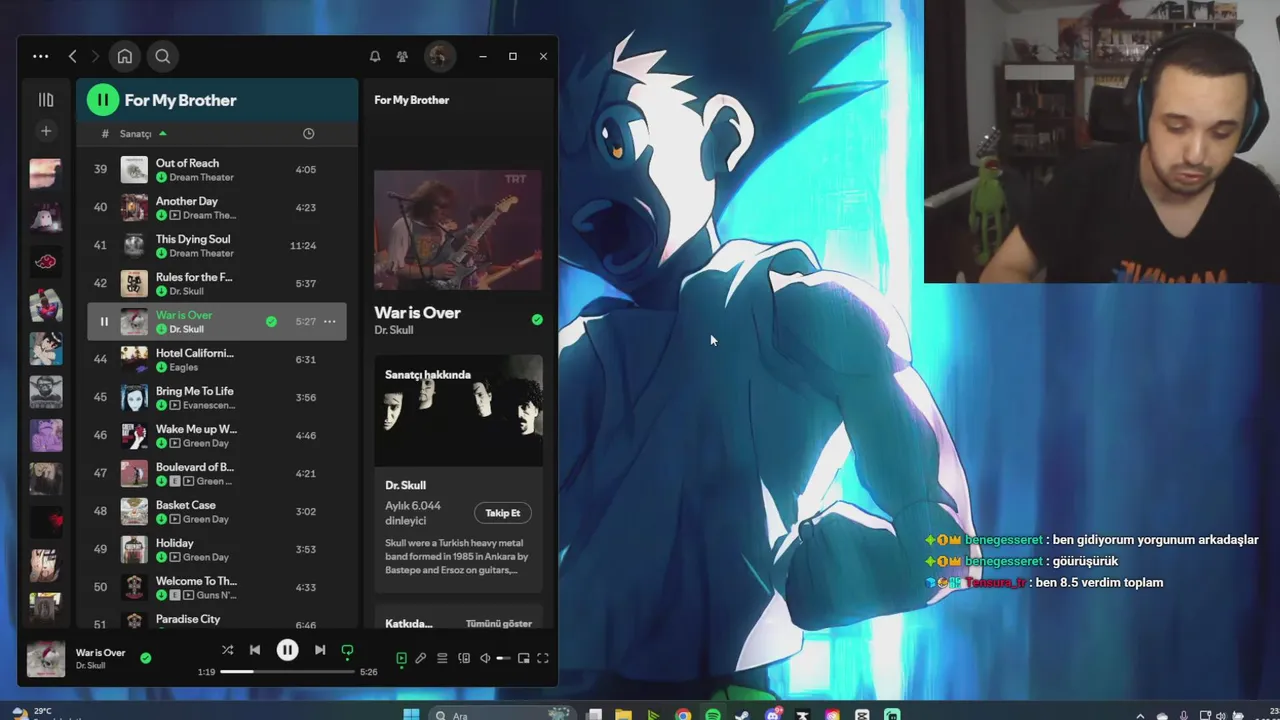Open the Evanescen... artist link
The image size is (1280, 720).
[209, 405]
